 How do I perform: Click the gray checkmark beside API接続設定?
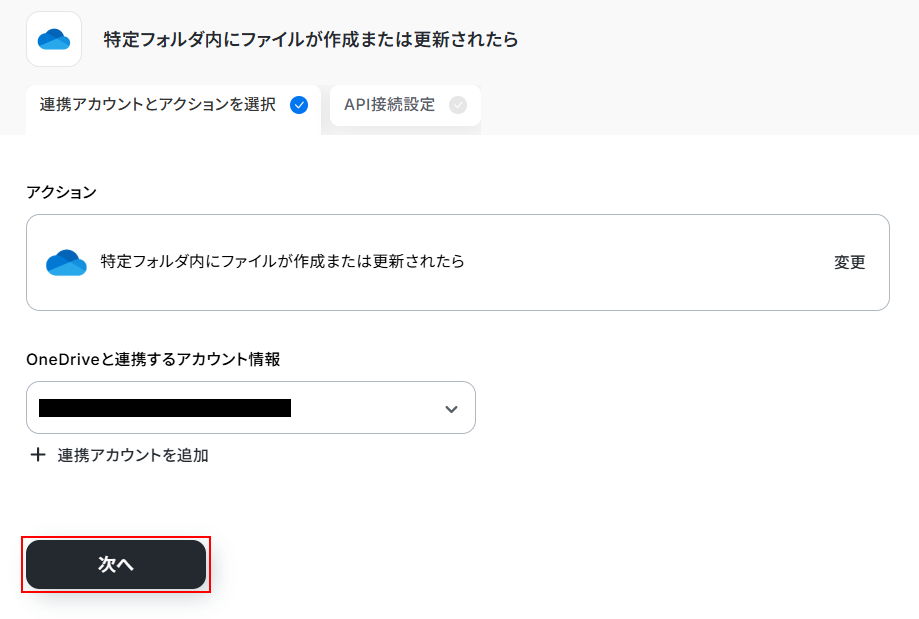[458, 105]
